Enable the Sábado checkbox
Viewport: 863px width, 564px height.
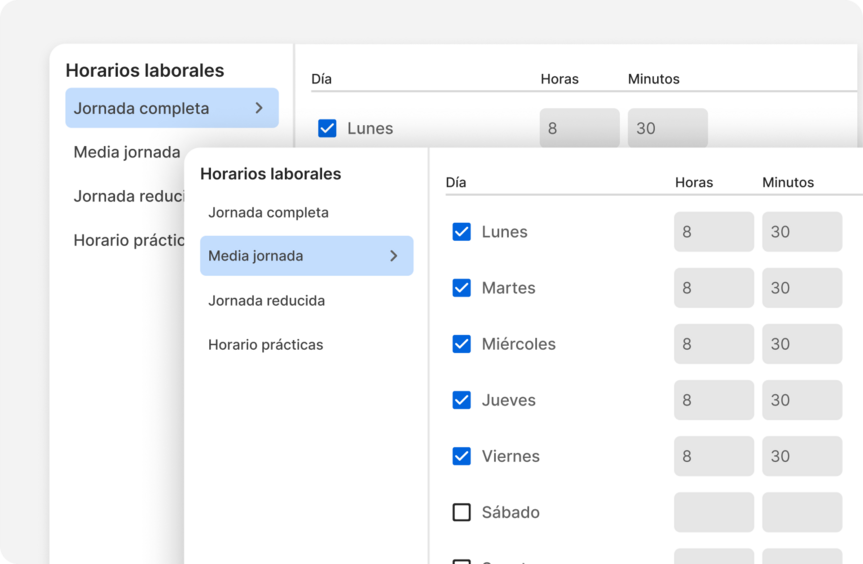(x=461, y=512)
